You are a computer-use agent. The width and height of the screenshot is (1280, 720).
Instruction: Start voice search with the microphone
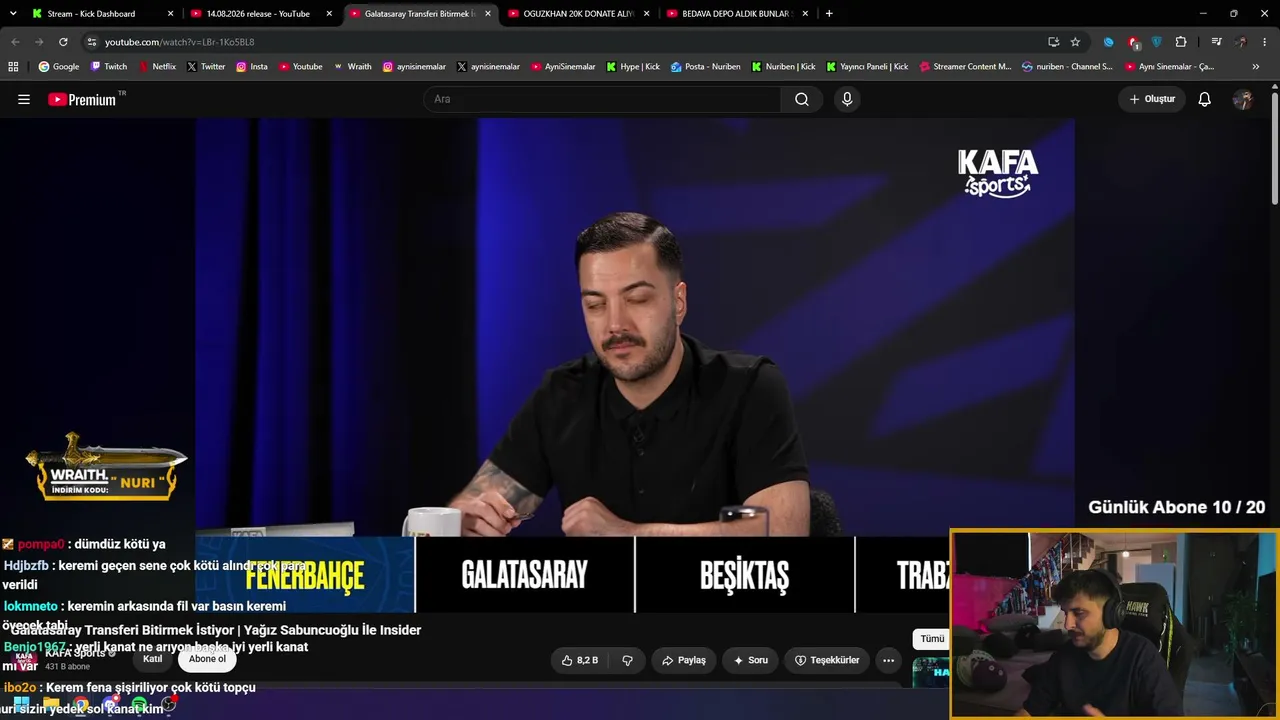coord(847,99)
